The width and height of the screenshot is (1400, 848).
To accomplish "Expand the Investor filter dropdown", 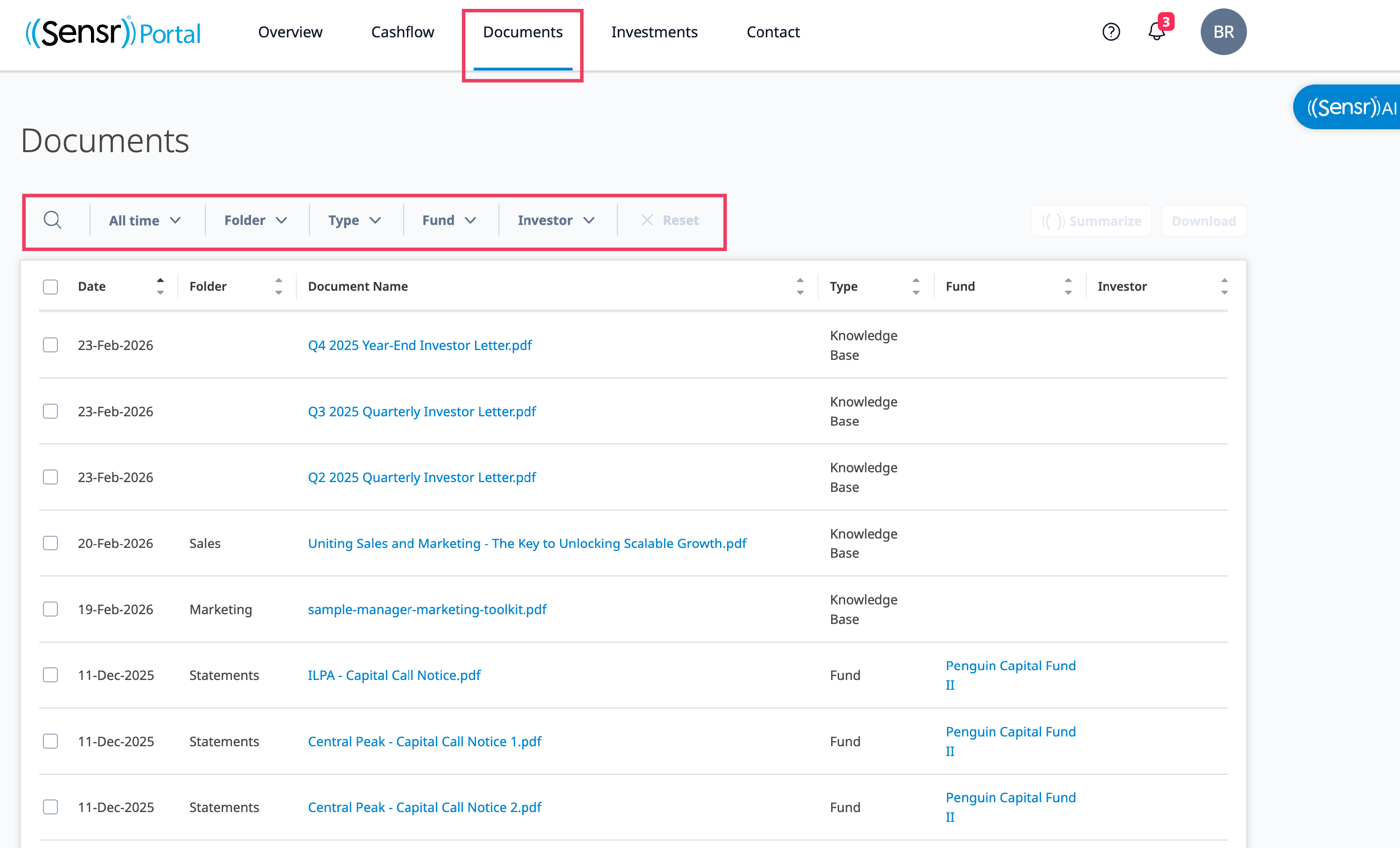I will 556,221.
